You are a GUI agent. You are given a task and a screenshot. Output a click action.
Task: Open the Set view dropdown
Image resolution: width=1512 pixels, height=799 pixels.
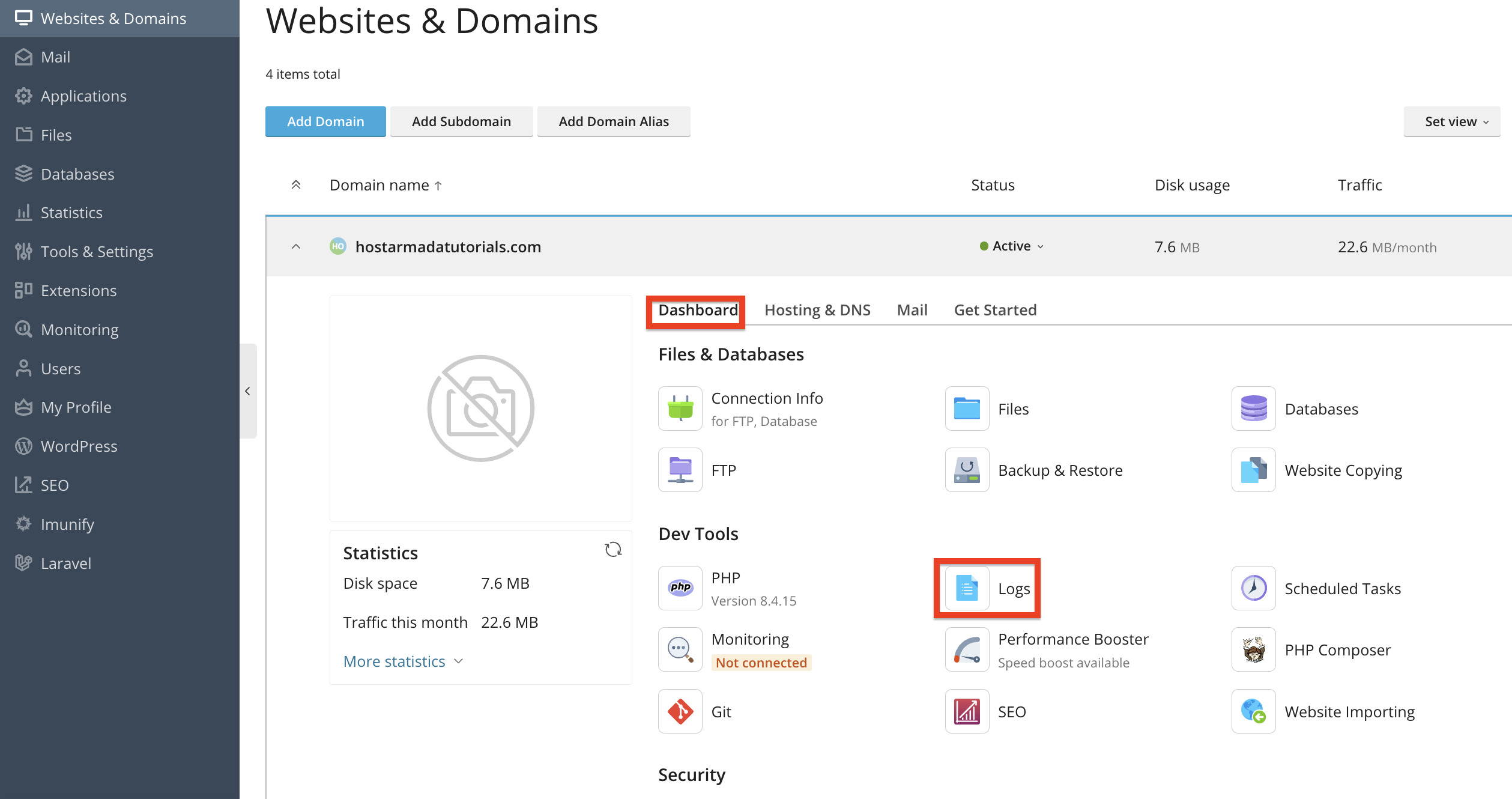(1451, 121)
